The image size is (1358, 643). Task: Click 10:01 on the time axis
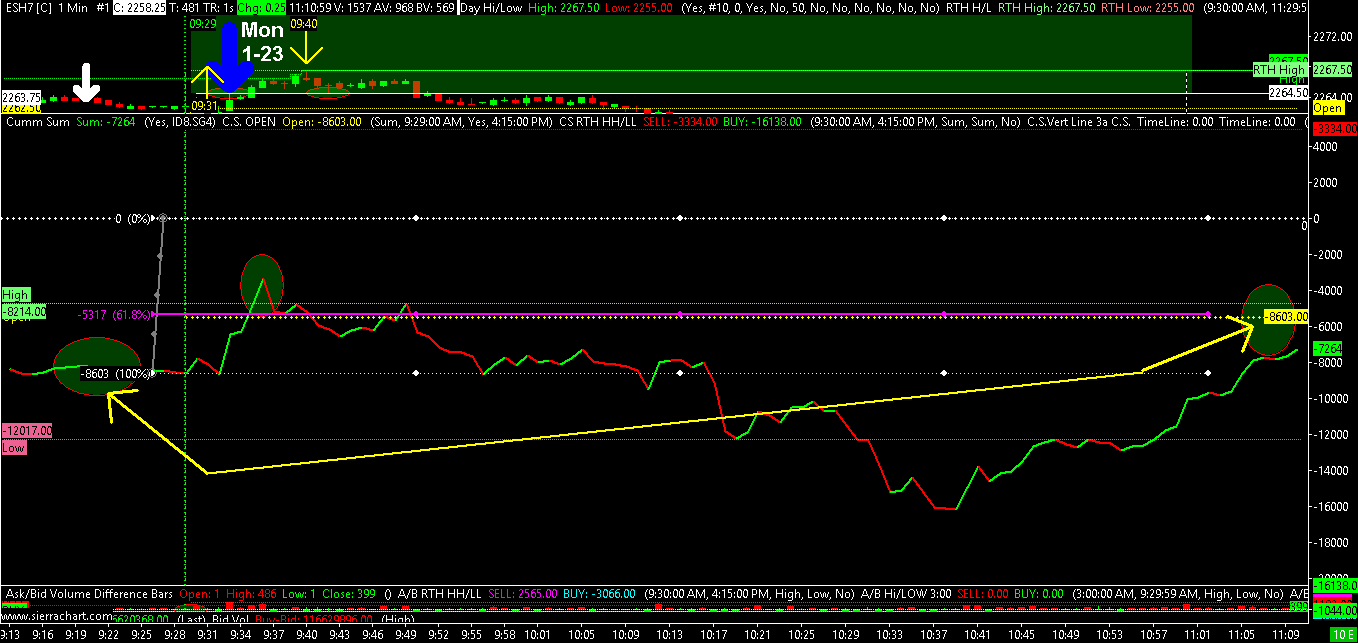[537, 634]
